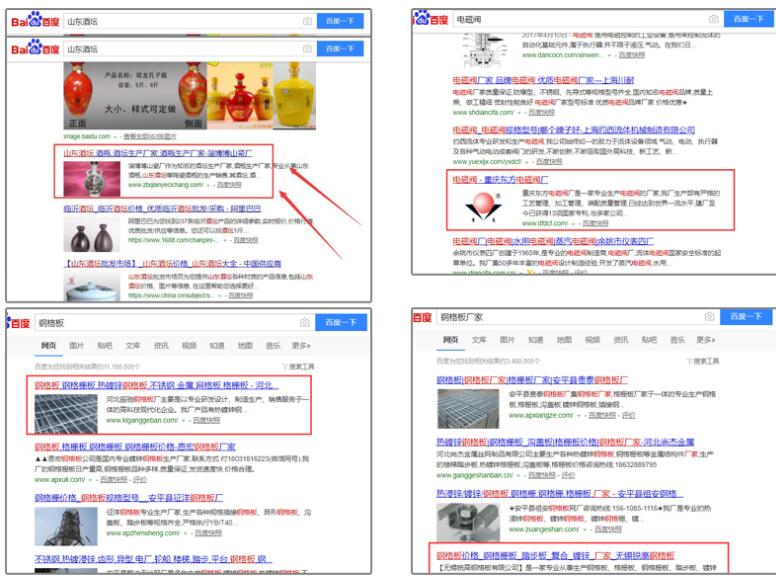
Task: Select 视频 tab in 钢格板厂家 search panel
Action: tap(592, 340)
